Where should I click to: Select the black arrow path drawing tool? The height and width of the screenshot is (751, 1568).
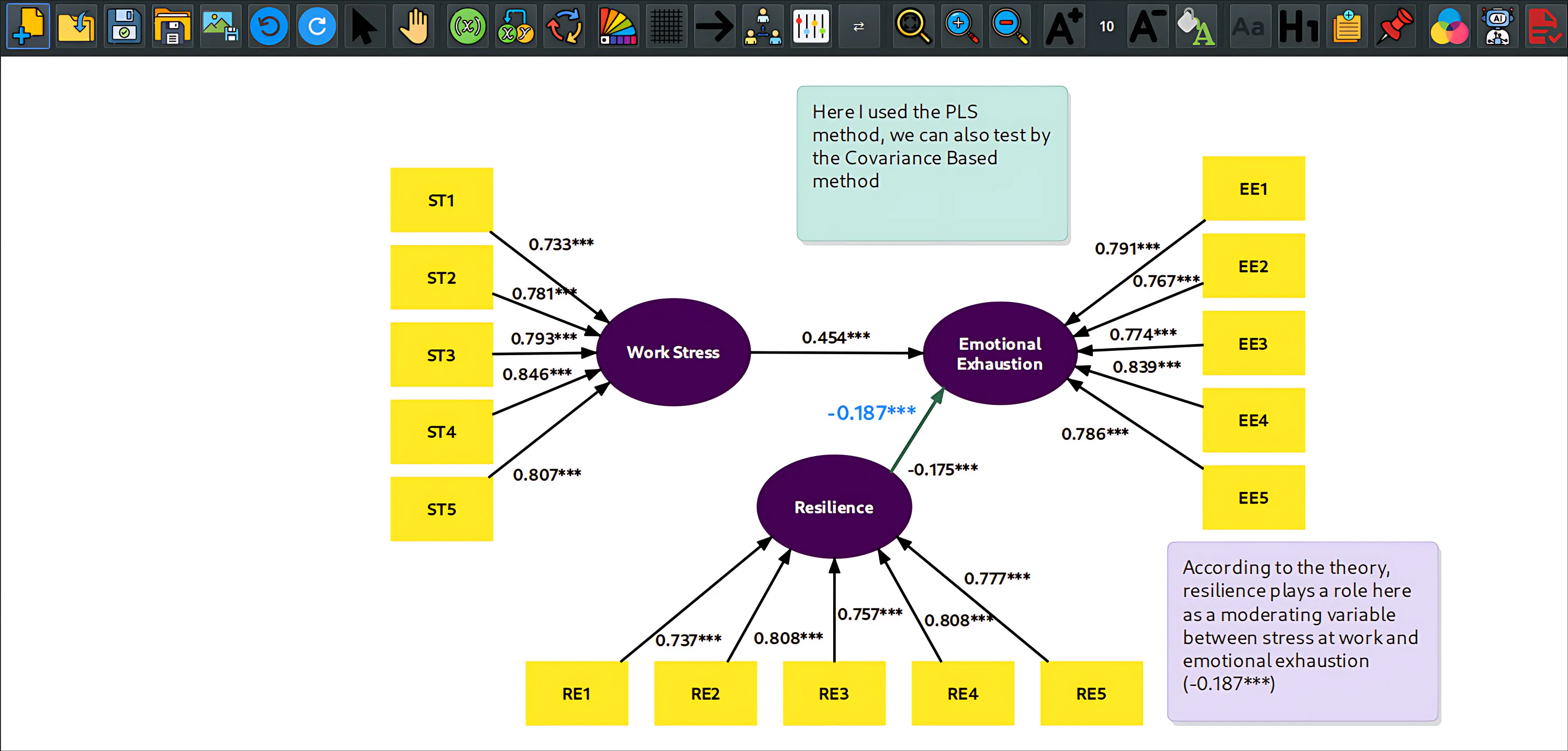[714, 26]
